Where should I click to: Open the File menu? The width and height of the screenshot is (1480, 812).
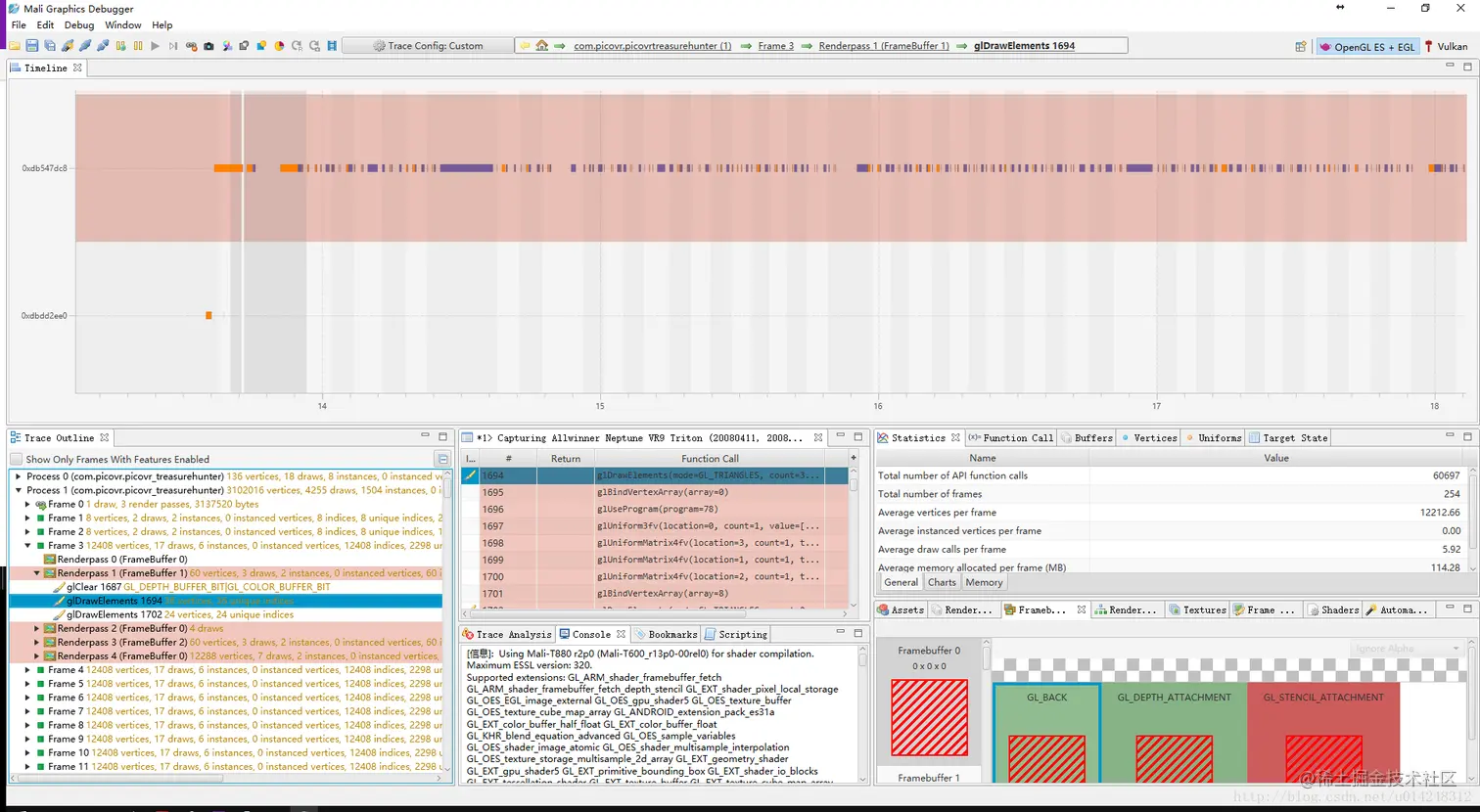(19, 24)
